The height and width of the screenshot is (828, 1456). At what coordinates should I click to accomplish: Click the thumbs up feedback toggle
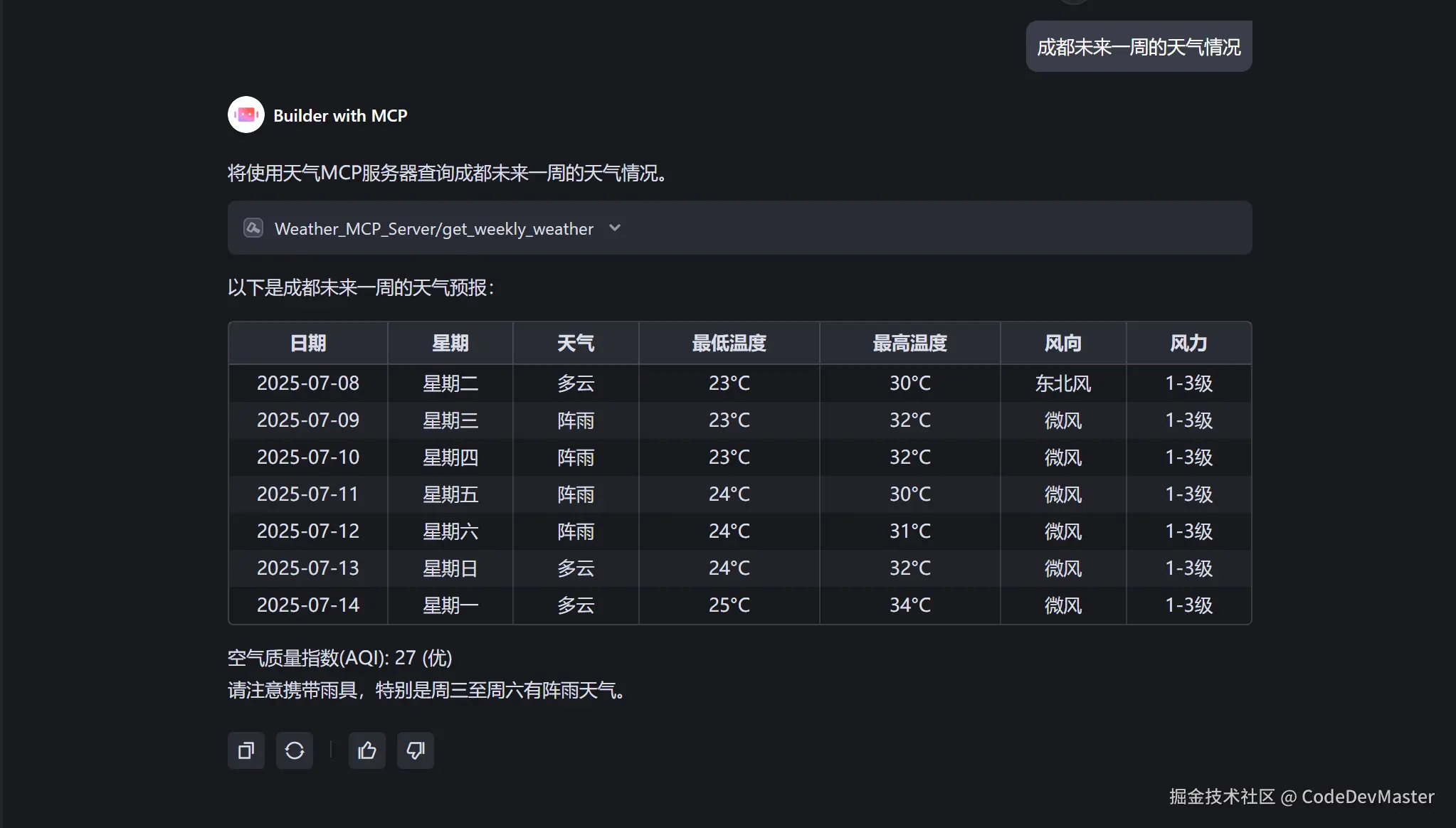click(366, 750)
